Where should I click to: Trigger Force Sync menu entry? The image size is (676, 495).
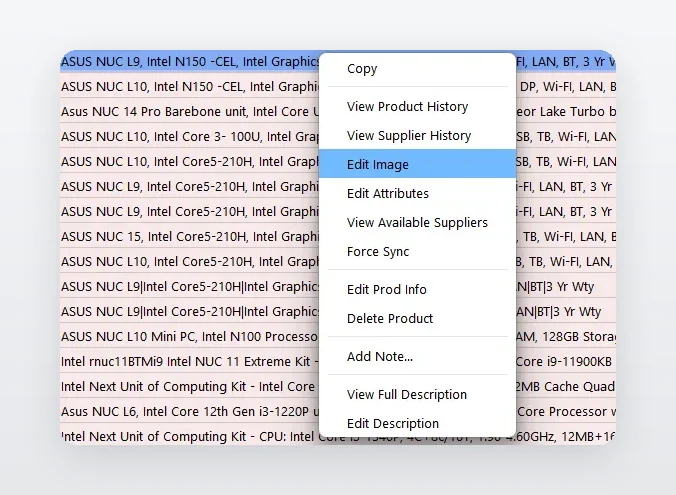[417, 251]
